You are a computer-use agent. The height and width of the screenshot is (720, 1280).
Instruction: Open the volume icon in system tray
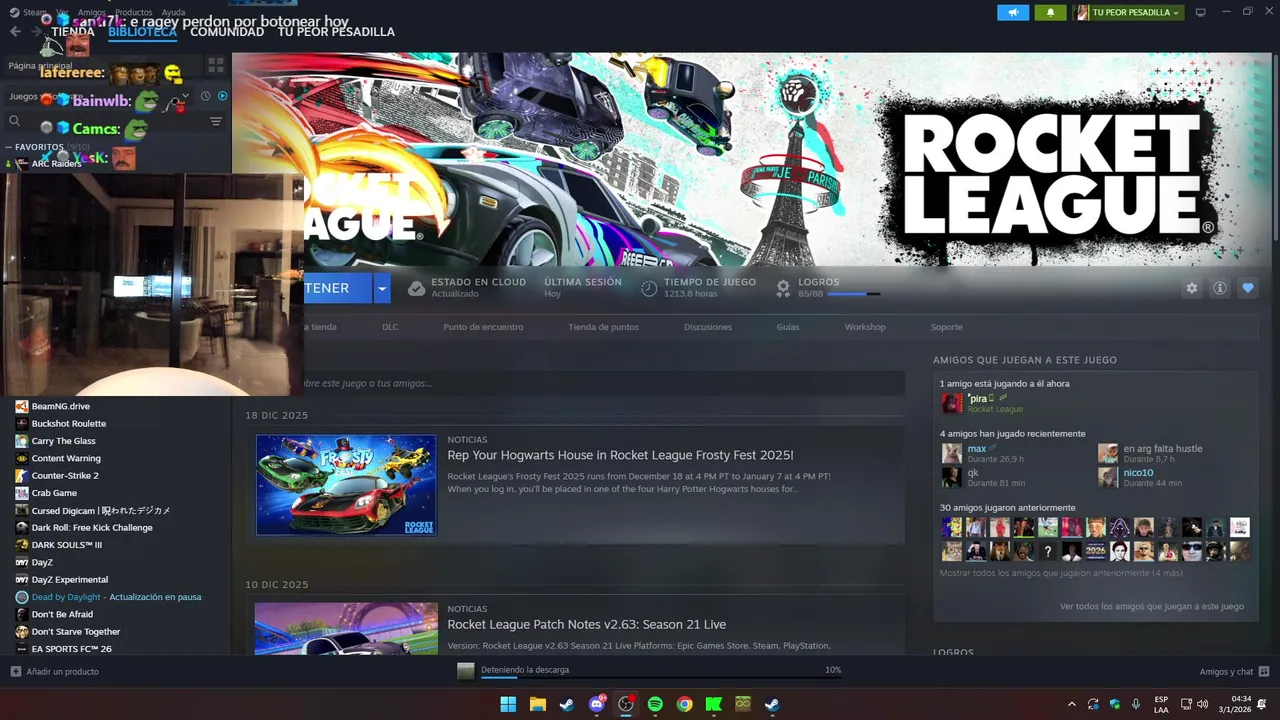[1202, 704]
